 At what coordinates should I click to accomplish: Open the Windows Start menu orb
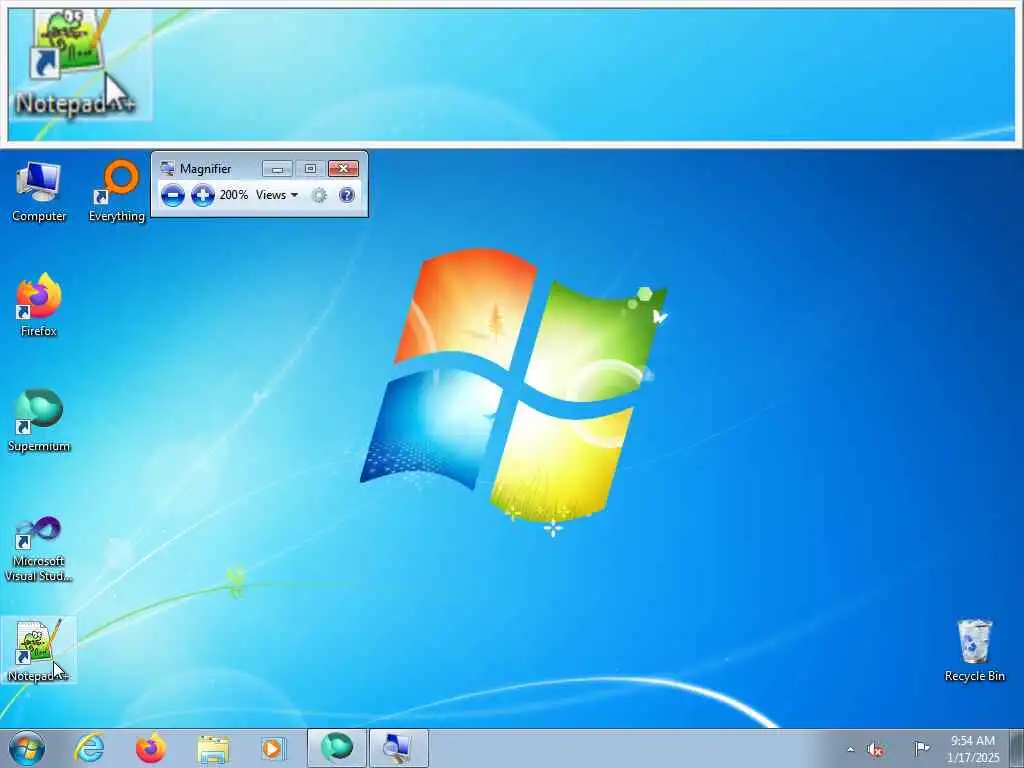coord(27,748)
